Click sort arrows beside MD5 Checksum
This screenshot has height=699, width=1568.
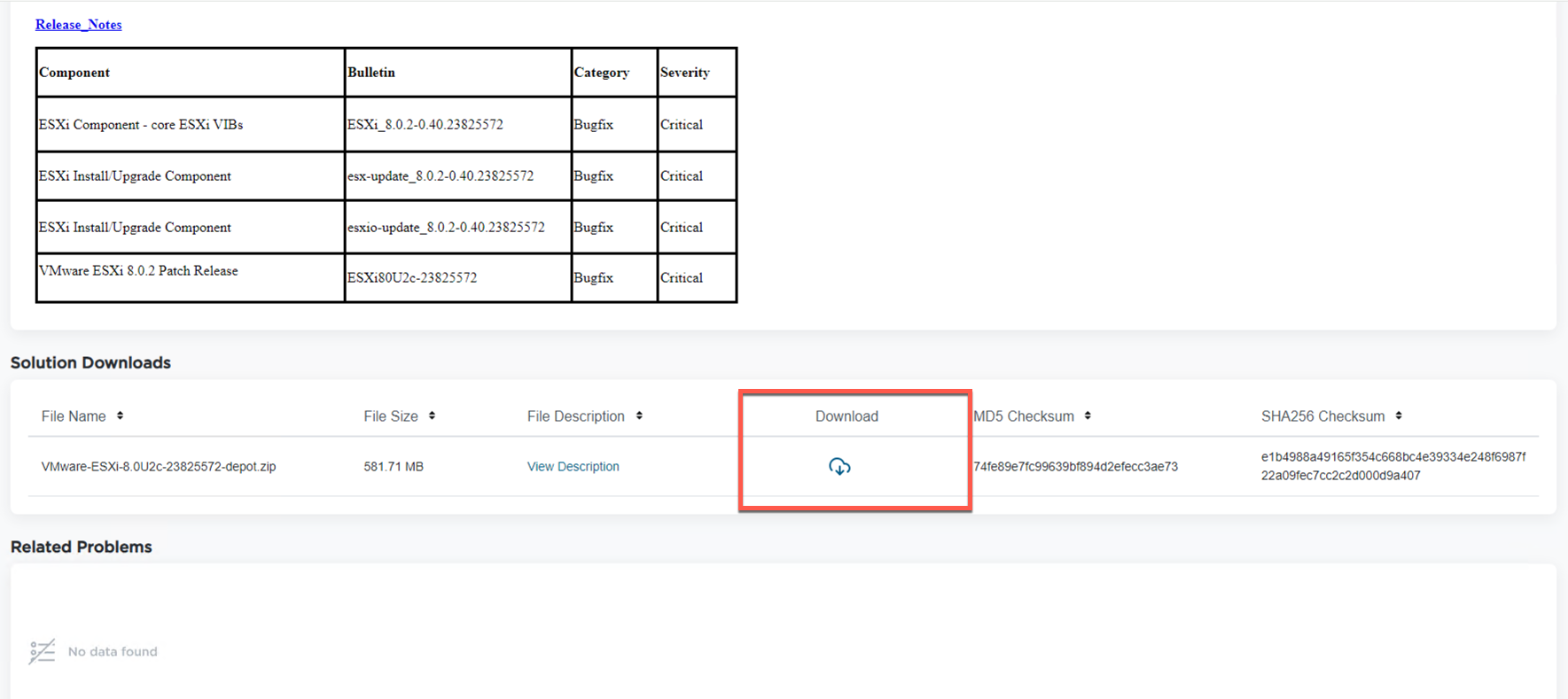point(1088,416)
